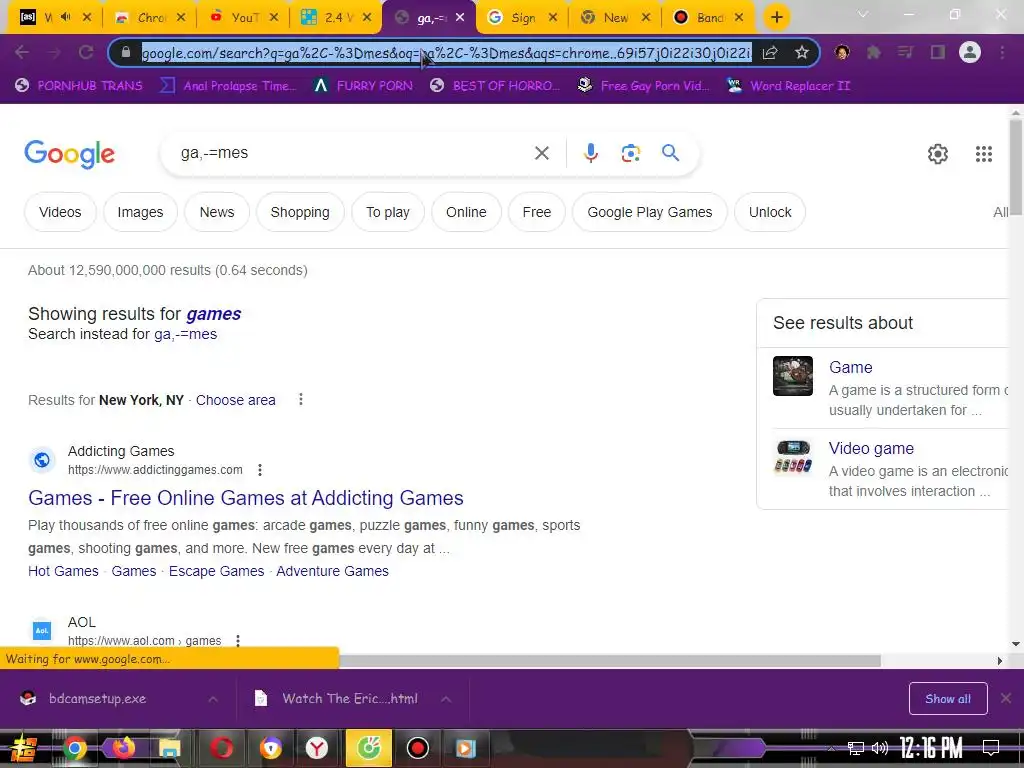Apply the Unlock filter chip

[x=770, y=212]
